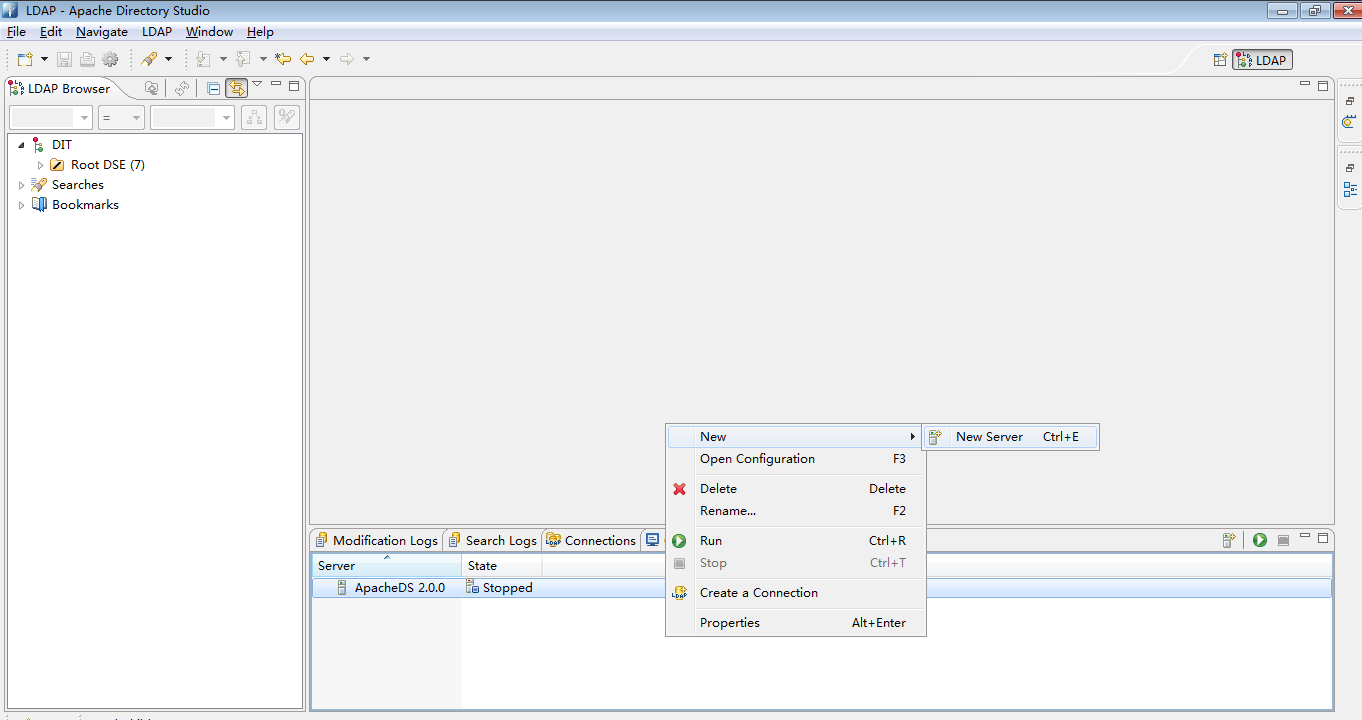The image size is (1362, 720).
Task: Click the Stopped state cell
Action: 500,588
